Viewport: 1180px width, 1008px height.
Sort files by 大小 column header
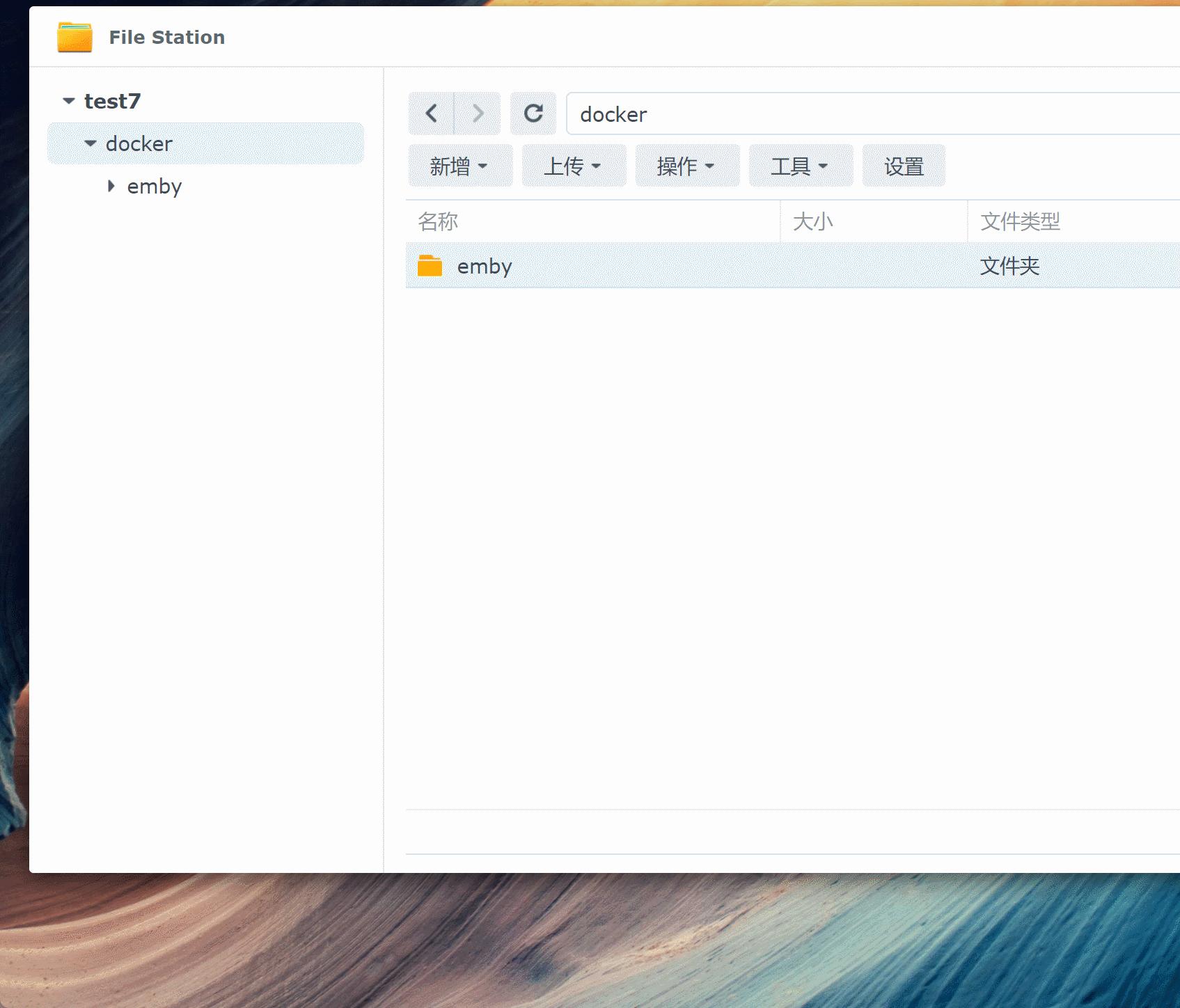coord(814,221)
